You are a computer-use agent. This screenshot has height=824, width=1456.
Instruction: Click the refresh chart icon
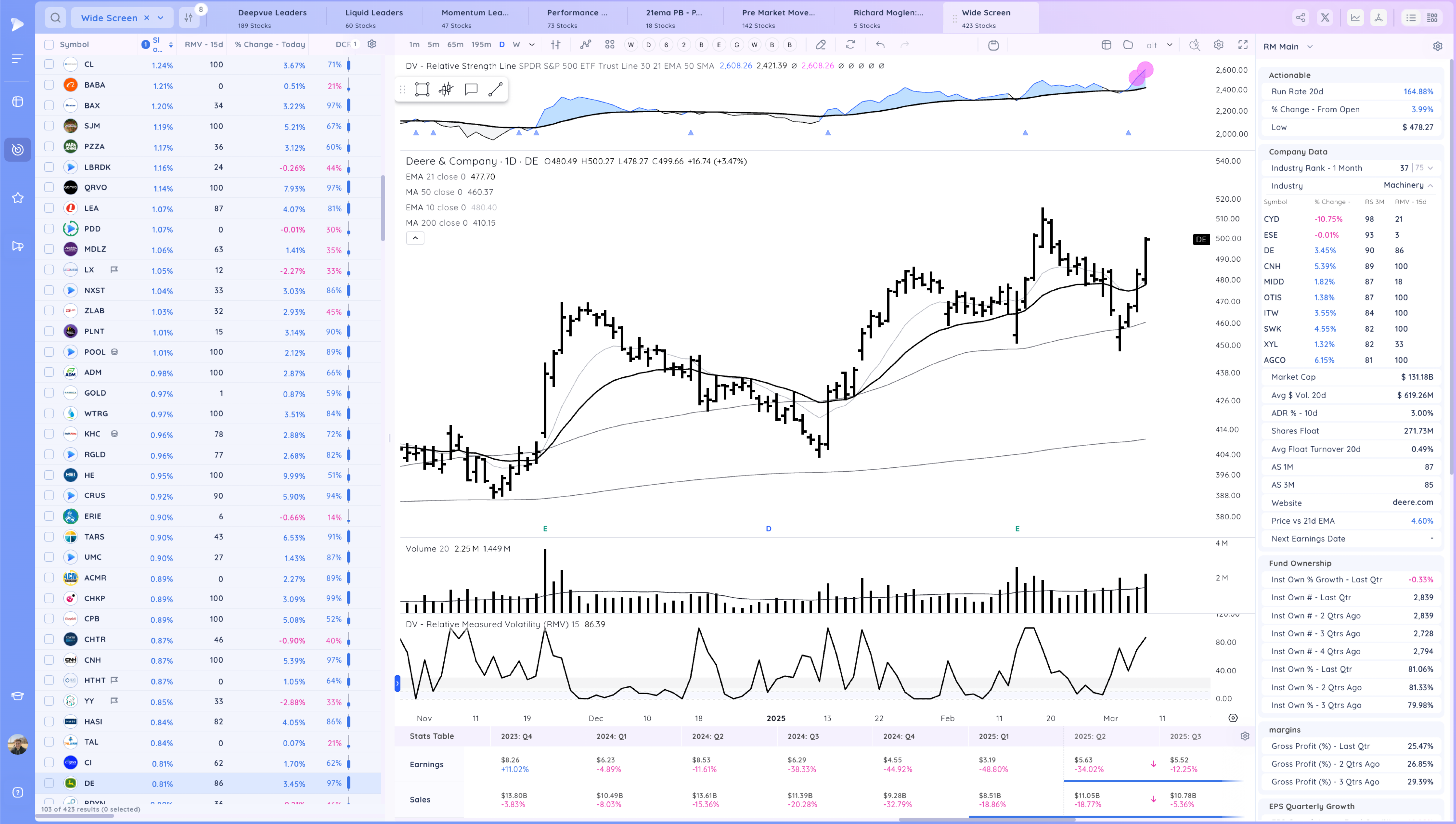click(850, 45)
